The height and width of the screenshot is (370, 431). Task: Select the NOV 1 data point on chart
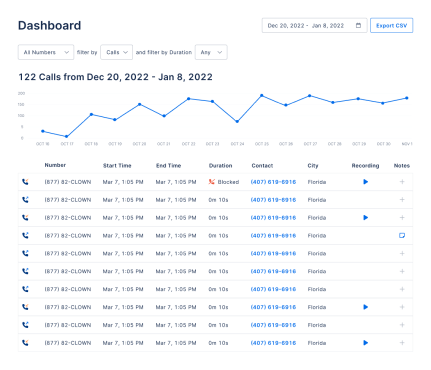(407, 98)
